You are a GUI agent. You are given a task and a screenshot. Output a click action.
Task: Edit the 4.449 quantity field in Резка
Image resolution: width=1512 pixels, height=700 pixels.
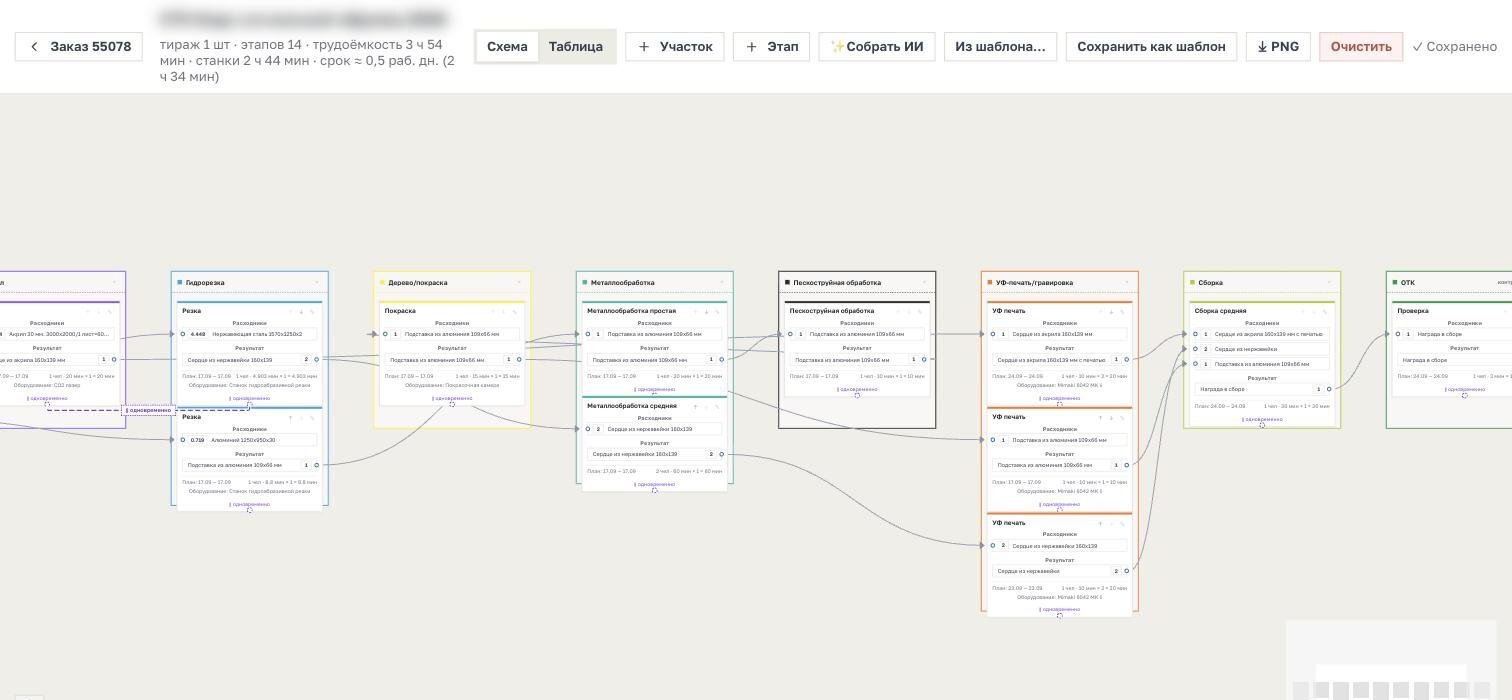pyautogui.click(x=198, y=334)
